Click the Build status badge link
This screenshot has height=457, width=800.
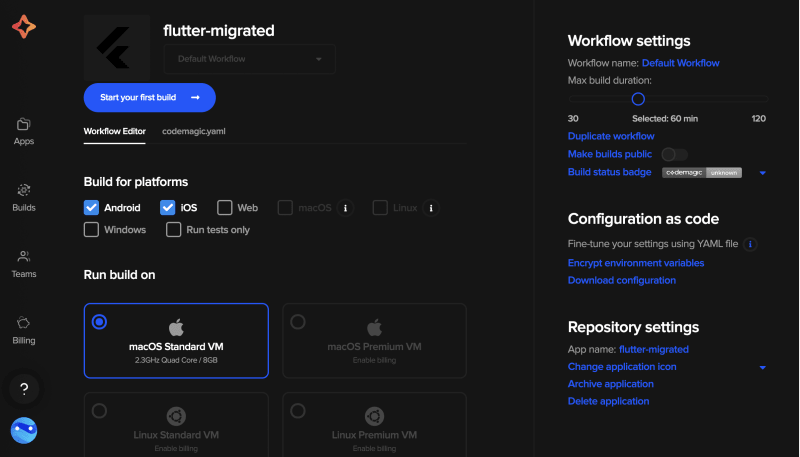(609, 172)
